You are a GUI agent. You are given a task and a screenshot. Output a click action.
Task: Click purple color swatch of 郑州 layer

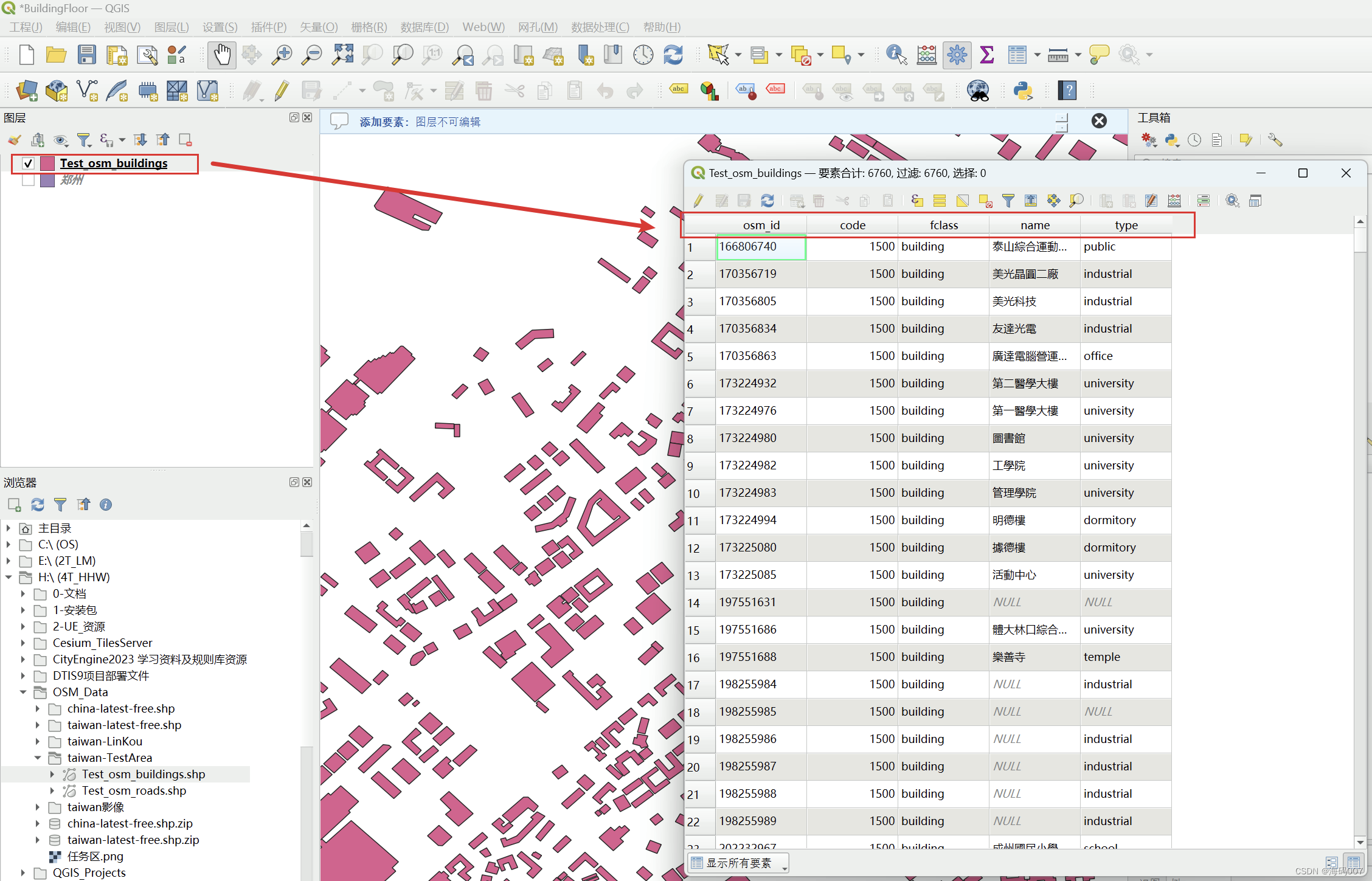pos(47,180)
